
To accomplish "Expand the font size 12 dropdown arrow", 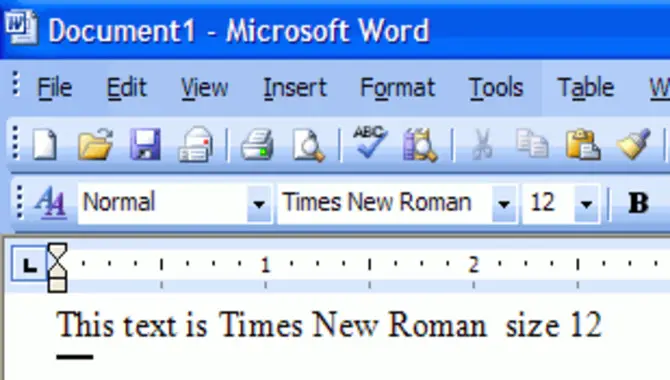I will coord(586,203).
